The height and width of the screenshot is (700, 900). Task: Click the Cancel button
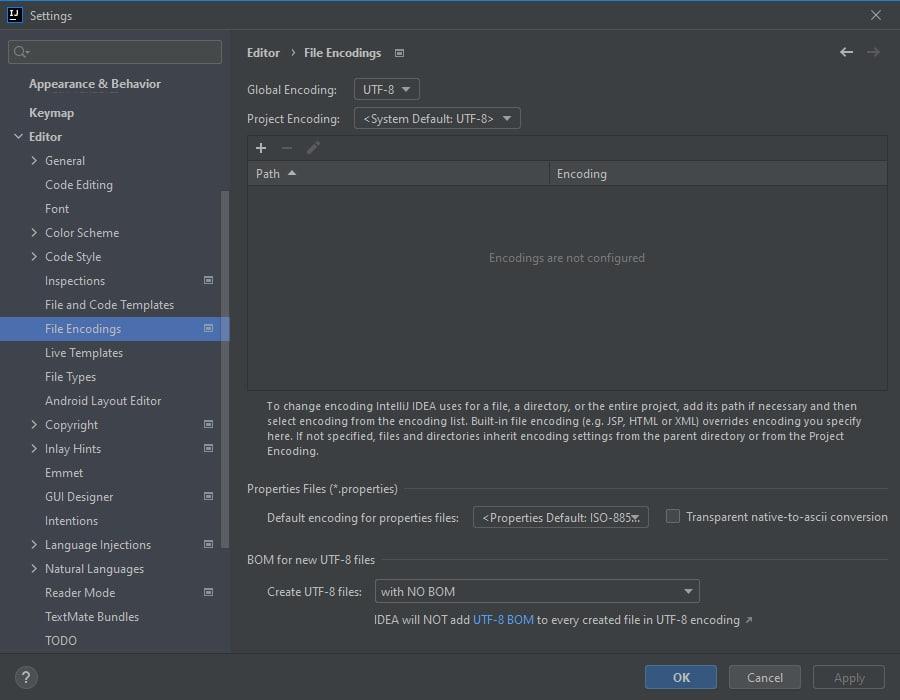point(765,678)
